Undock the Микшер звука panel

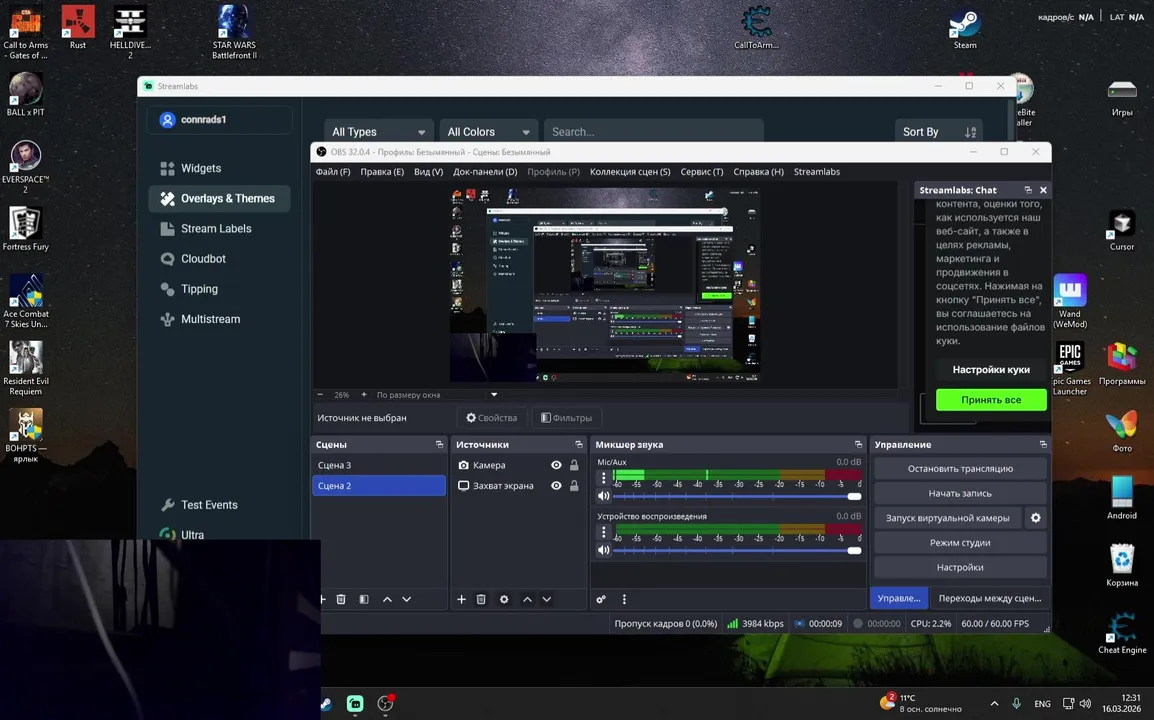(858, 445)
